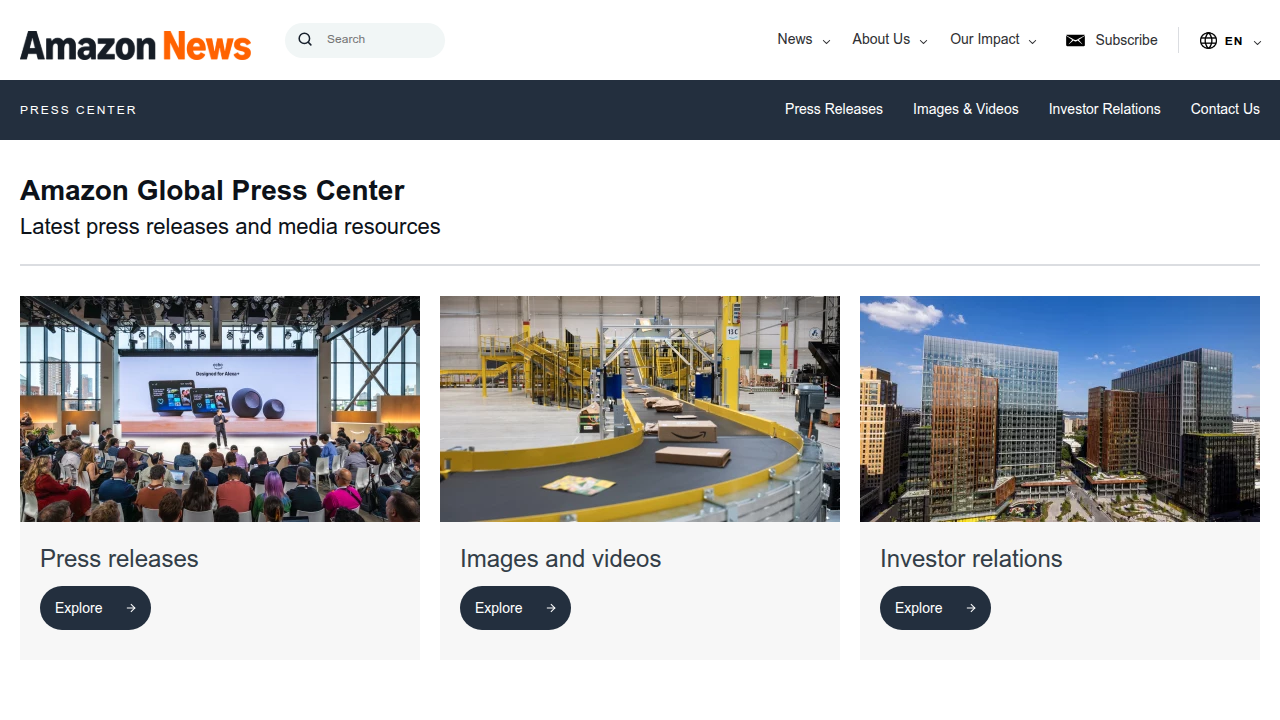Click the Amazon News logo
The height and width of the screenshot is (720, 1280).
tap(136, 46)
